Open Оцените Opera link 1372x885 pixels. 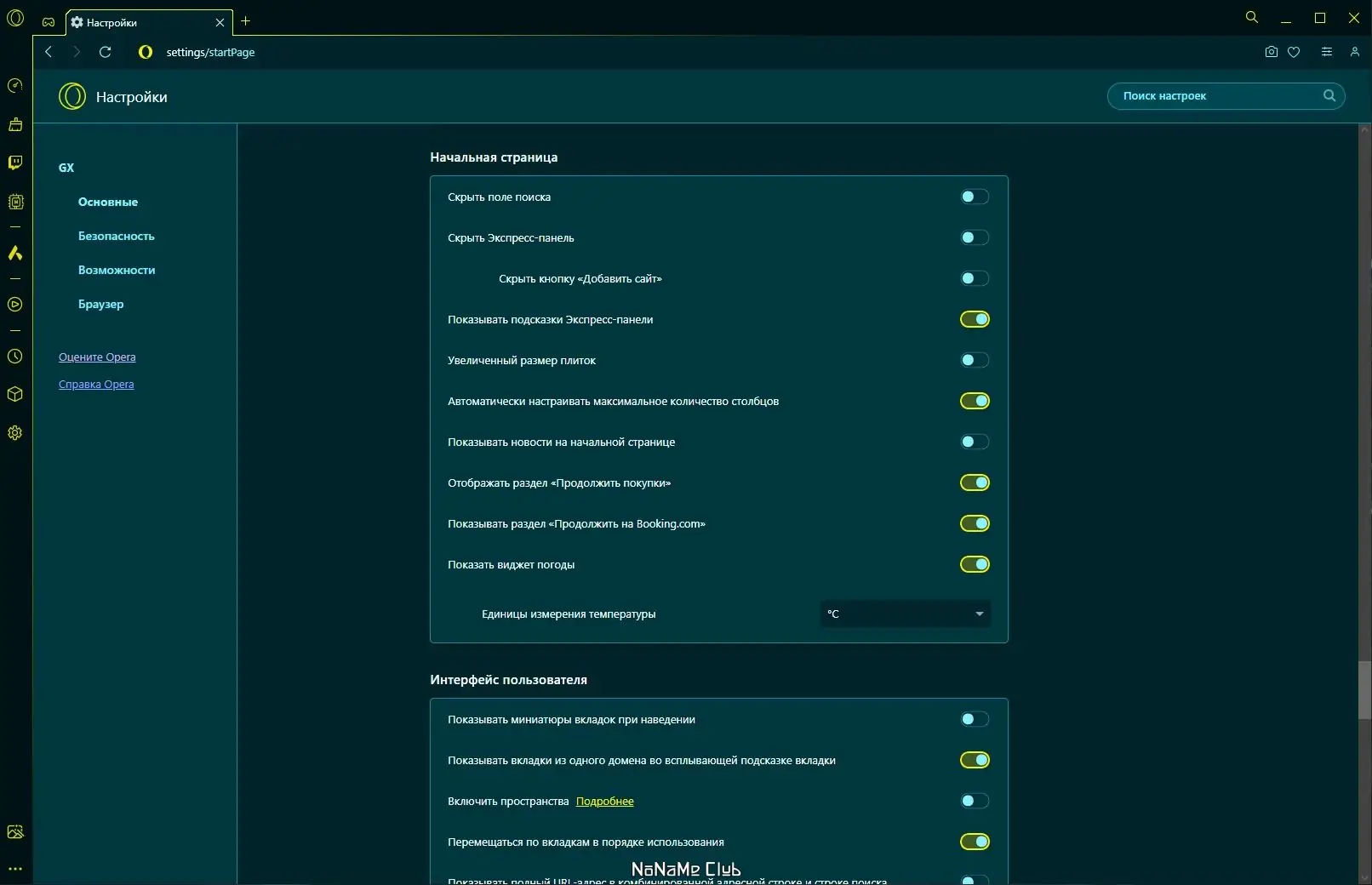(97, 357)
